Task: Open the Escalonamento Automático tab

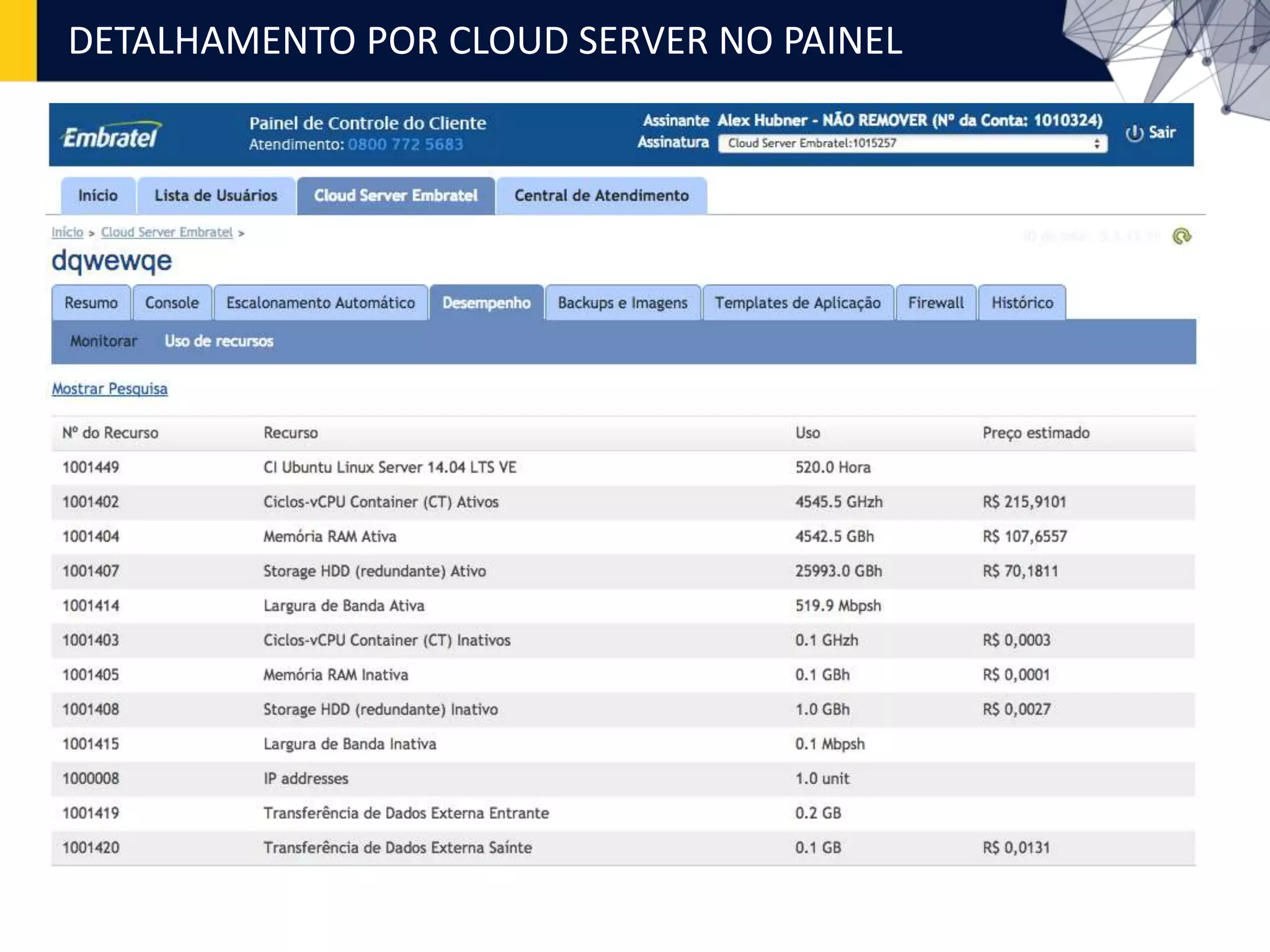Action: [321, 302]
